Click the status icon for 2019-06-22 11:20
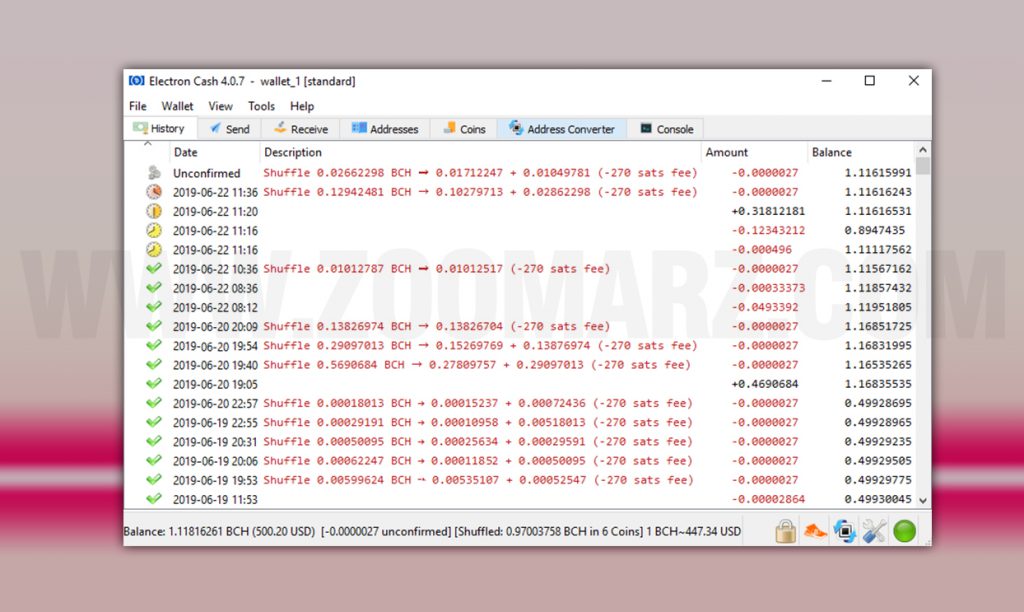 [154, 211]
